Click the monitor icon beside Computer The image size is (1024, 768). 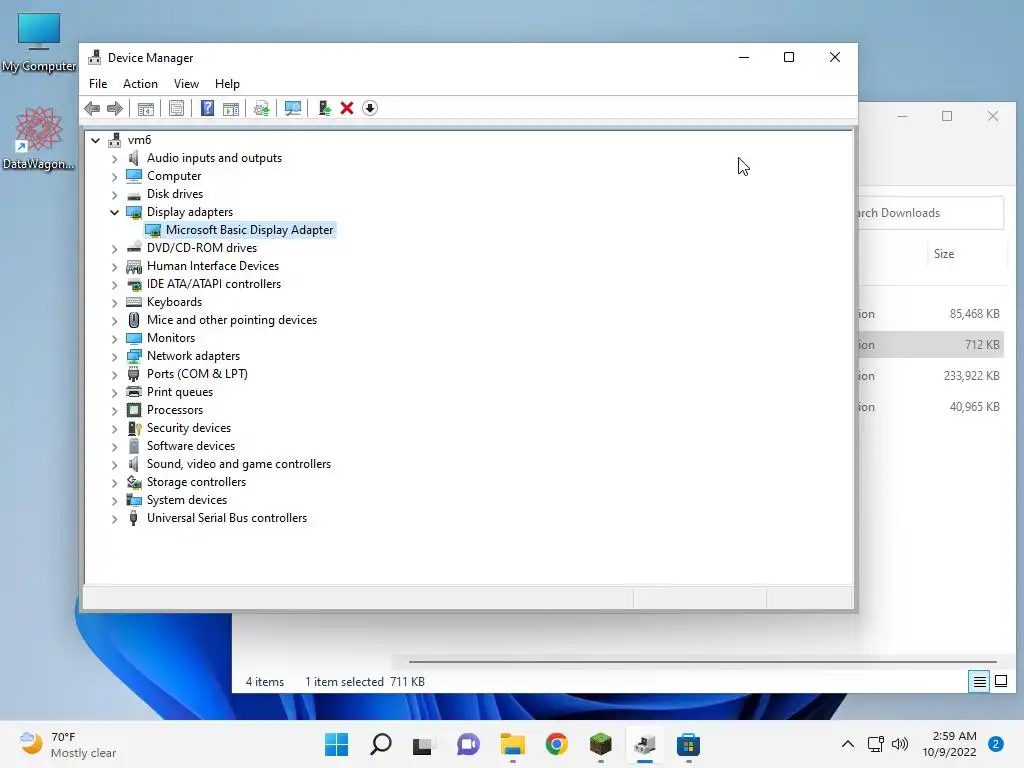click(134, 176)
